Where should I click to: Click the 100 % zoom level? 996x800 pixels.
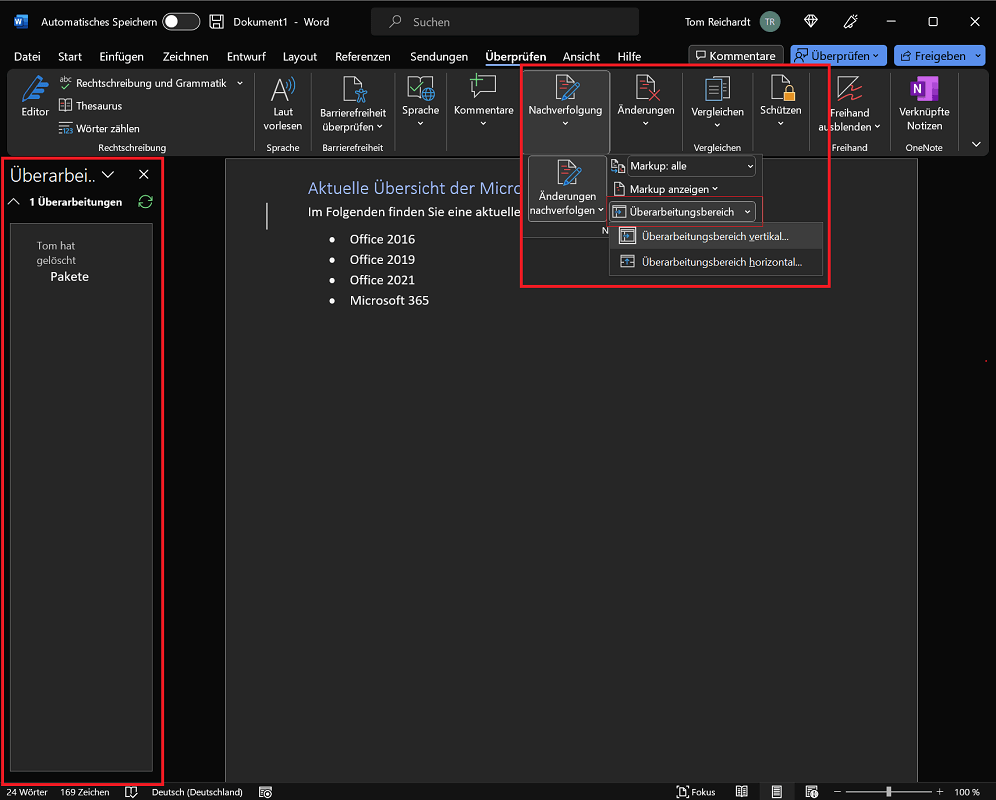coord(967,792)
